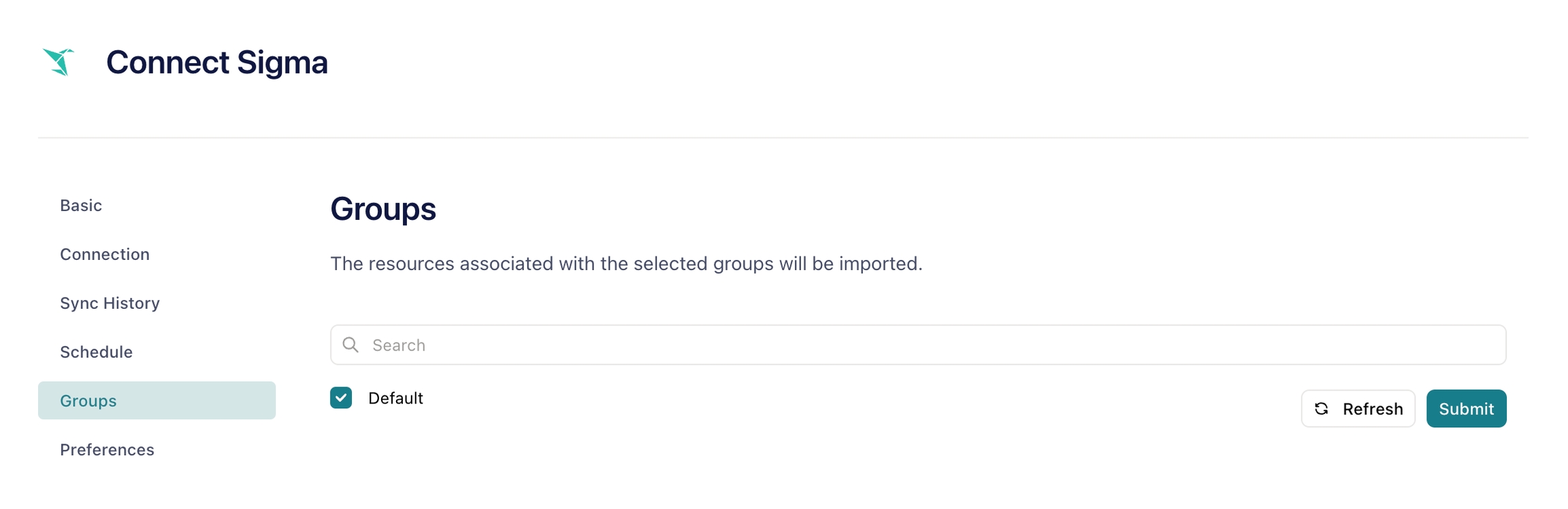Image resolution: width=1568 pixels, height=509 pixels.
Task: Open the Schedule section
Action: click(96, 352)
